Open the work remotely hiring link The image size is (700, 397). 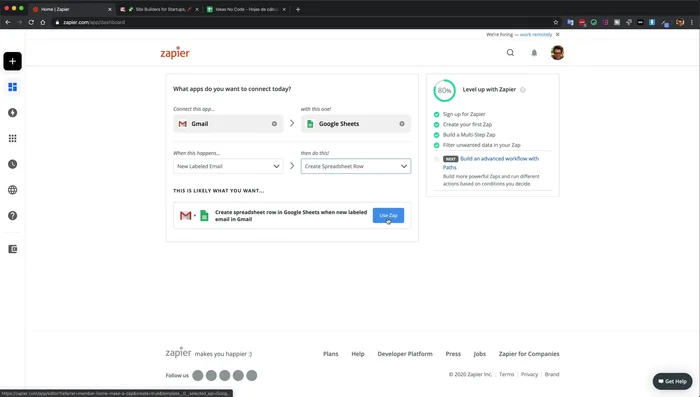point(536,34)
